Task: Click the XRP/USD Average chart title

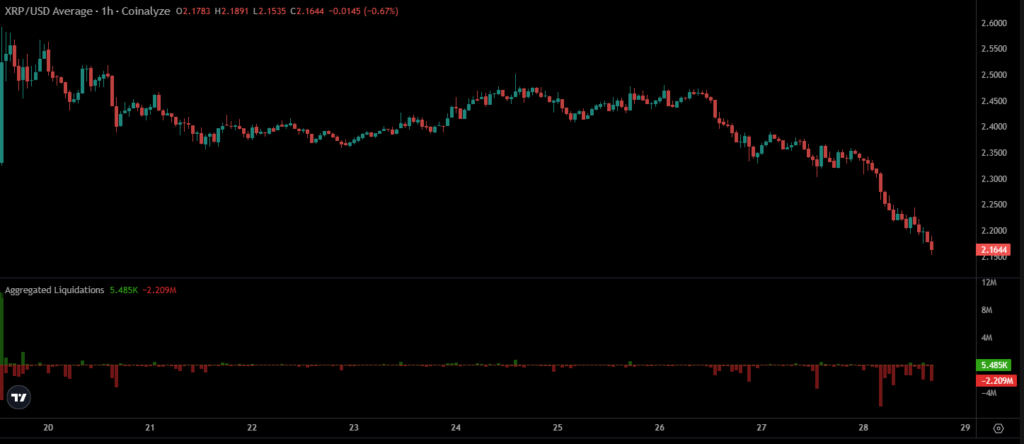Action: 53,11
